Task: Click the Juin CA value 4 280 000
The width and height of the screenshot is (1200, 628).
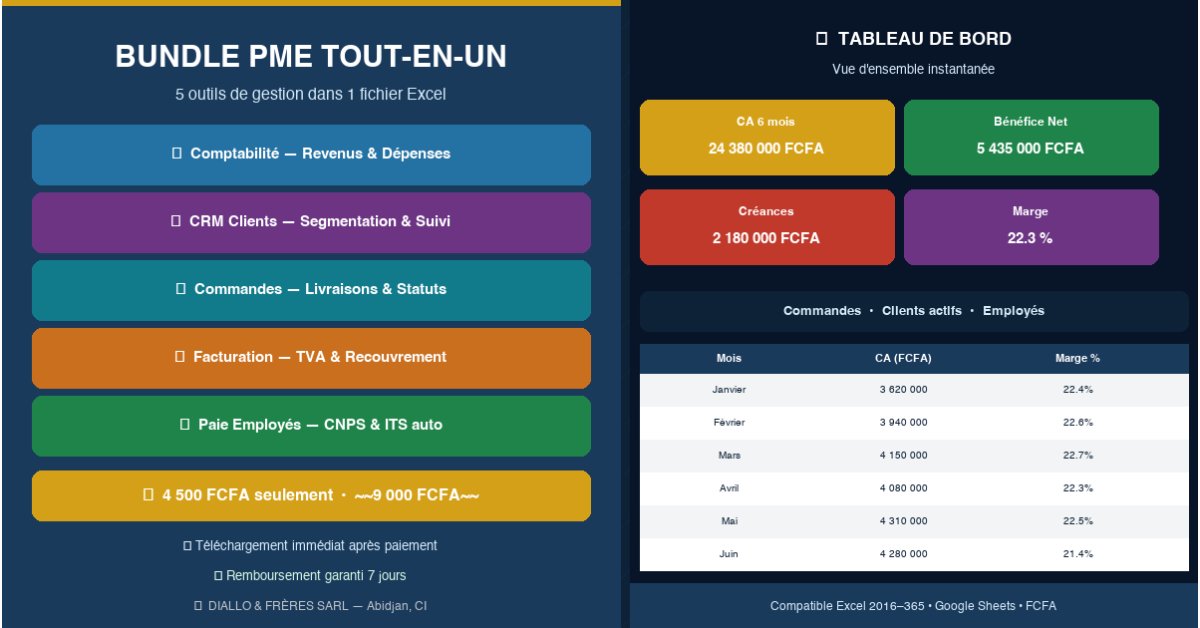Action: tap(903, 554)
